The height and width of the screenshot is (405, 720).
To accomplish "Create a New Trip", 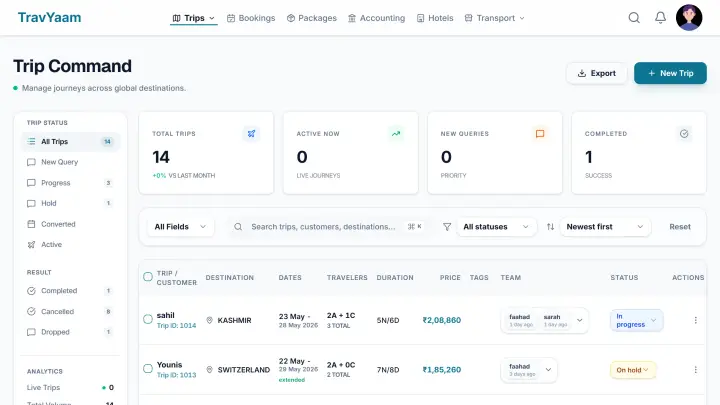I will (x=670, y=73).
